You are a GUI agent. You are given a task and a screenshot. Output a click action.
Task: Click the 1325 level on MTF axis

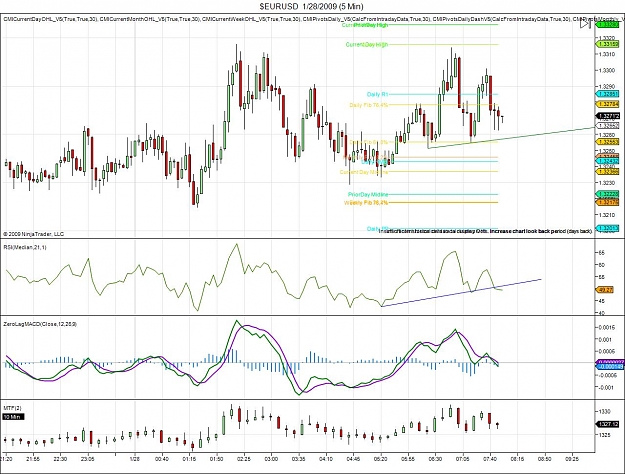coord(603,435)
